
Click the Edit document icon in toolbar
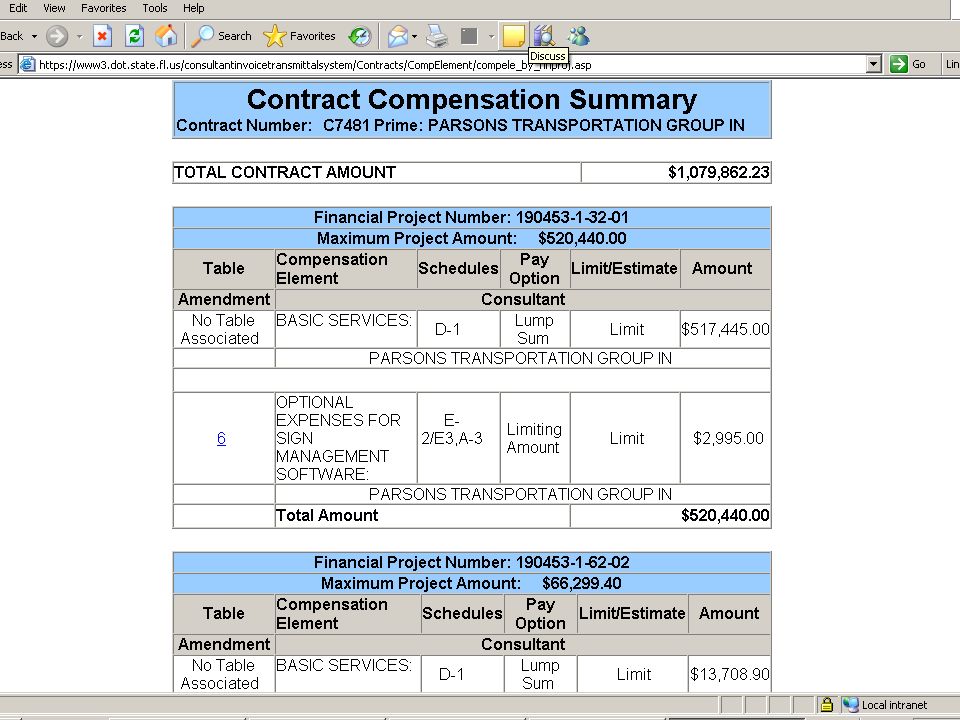click(x=469, y=36)
